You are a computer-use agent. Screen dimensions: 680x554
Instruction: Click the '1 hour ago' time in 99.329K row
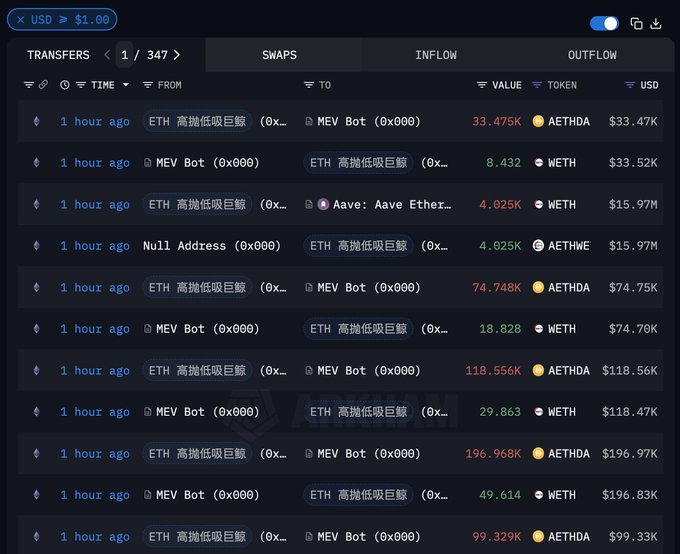coord(95,537)
